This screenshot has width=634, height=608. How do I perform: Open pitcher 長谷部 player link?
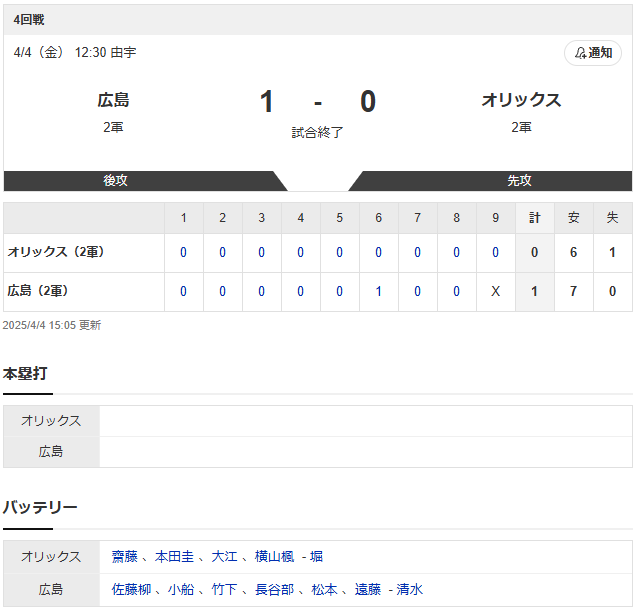pos(275,589)
